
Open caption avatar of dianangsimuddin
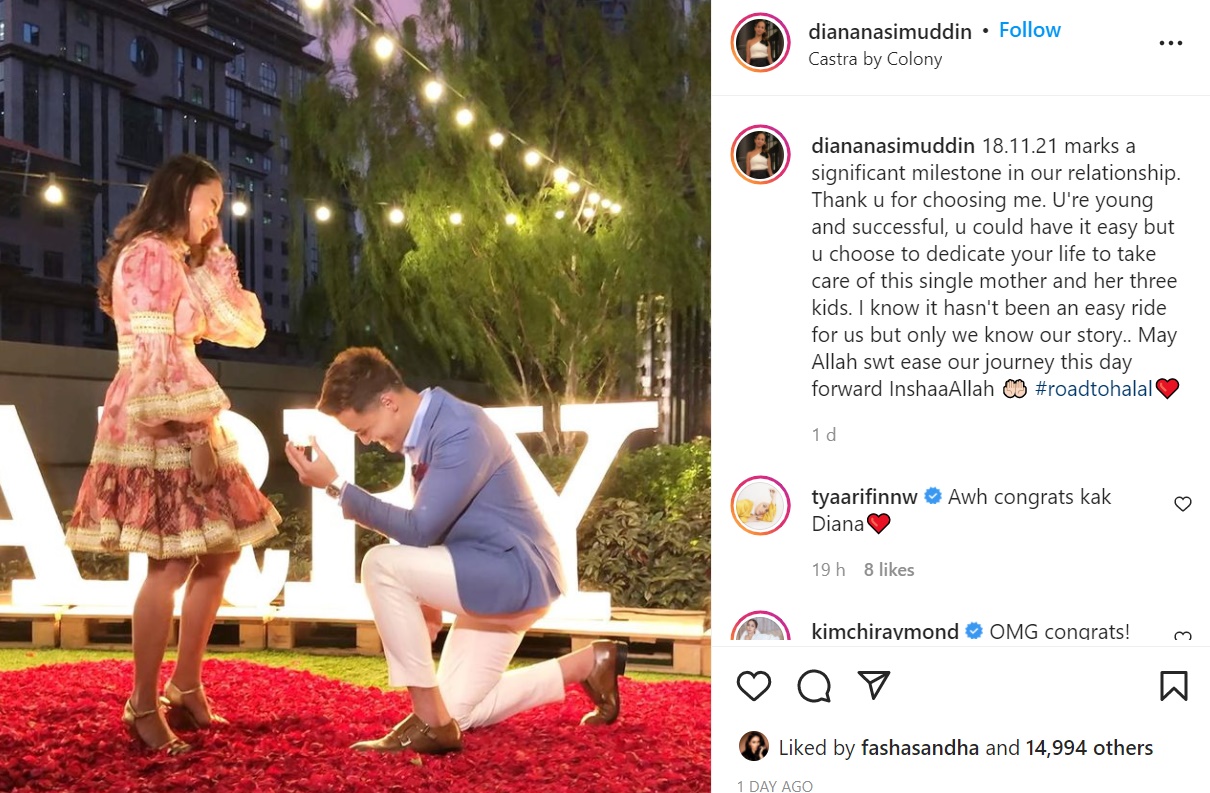[761, 155]
